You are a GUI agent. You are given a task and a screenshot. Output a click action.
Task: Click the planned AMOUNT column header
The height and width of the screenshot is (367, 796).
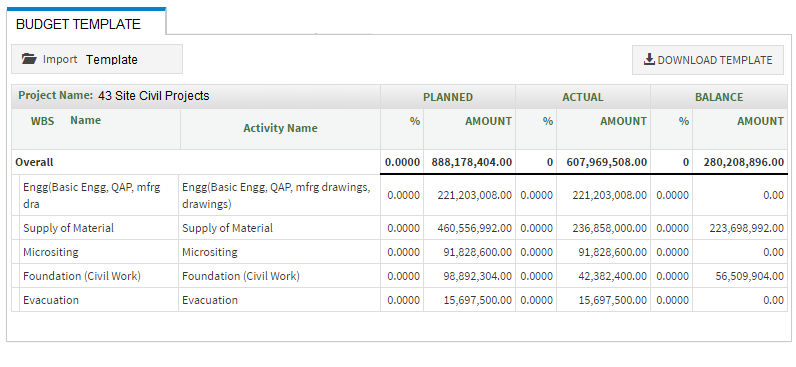pos(488,121)
